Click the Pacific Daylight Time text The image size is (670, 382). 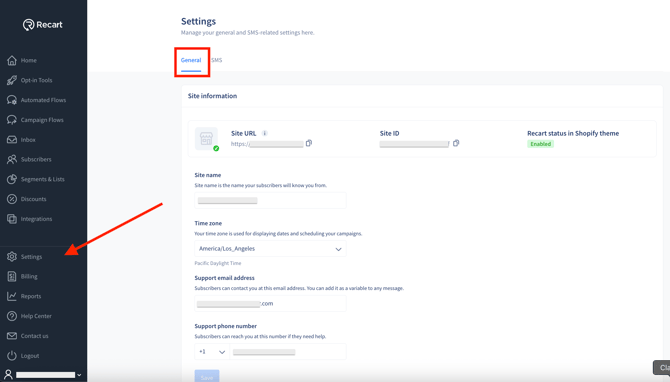coord(217,263)
